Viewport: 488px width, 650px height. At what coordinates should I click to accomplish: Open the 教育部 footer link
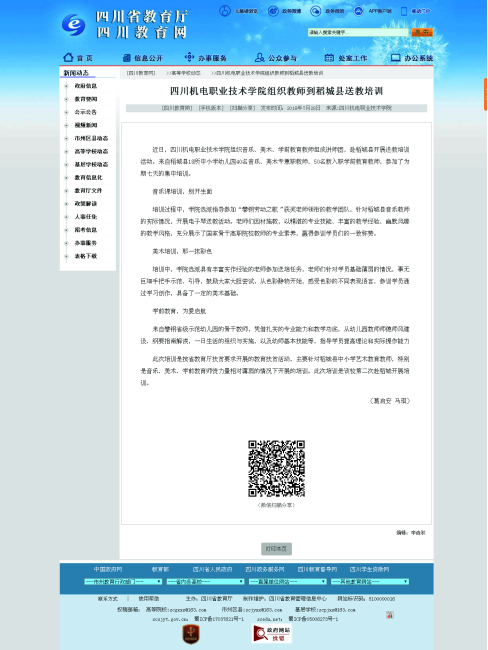pos(160,570)
